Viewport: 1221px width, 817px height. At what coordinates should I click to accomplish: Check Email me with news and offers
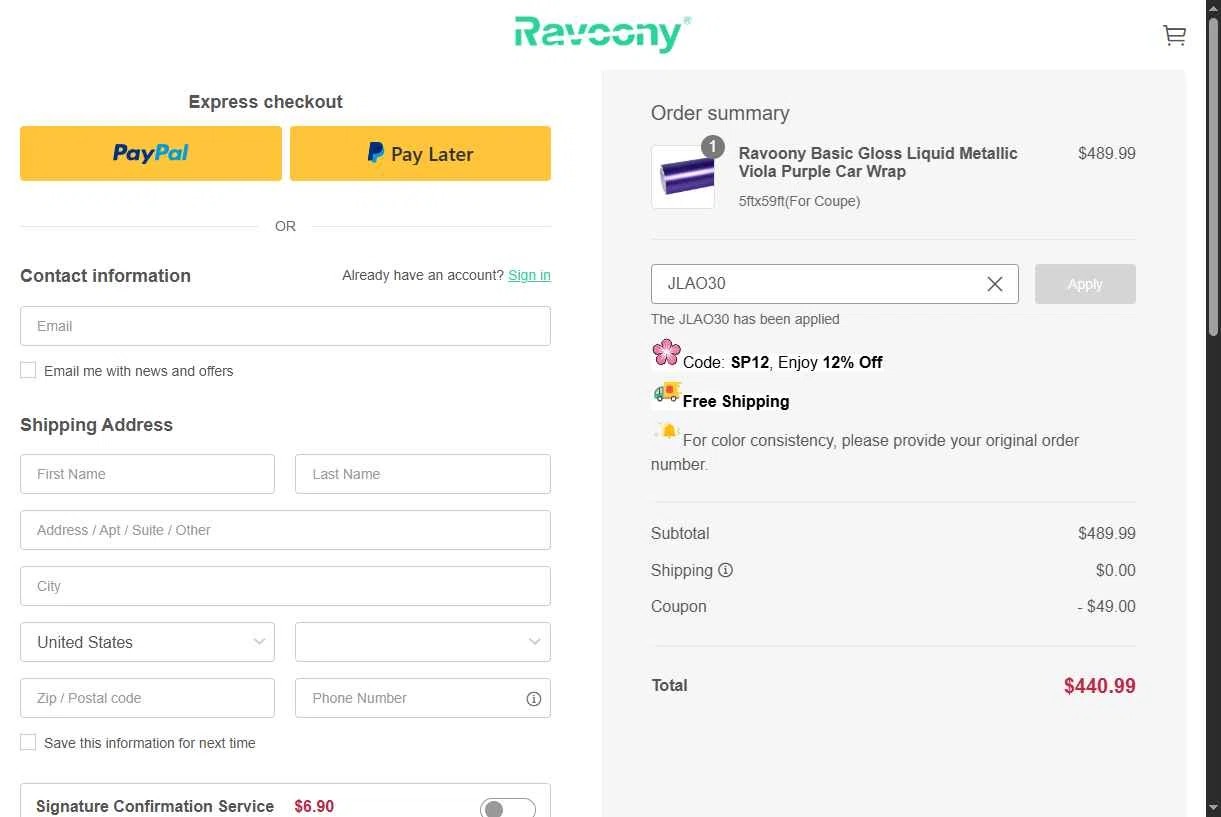pos(28,370)
